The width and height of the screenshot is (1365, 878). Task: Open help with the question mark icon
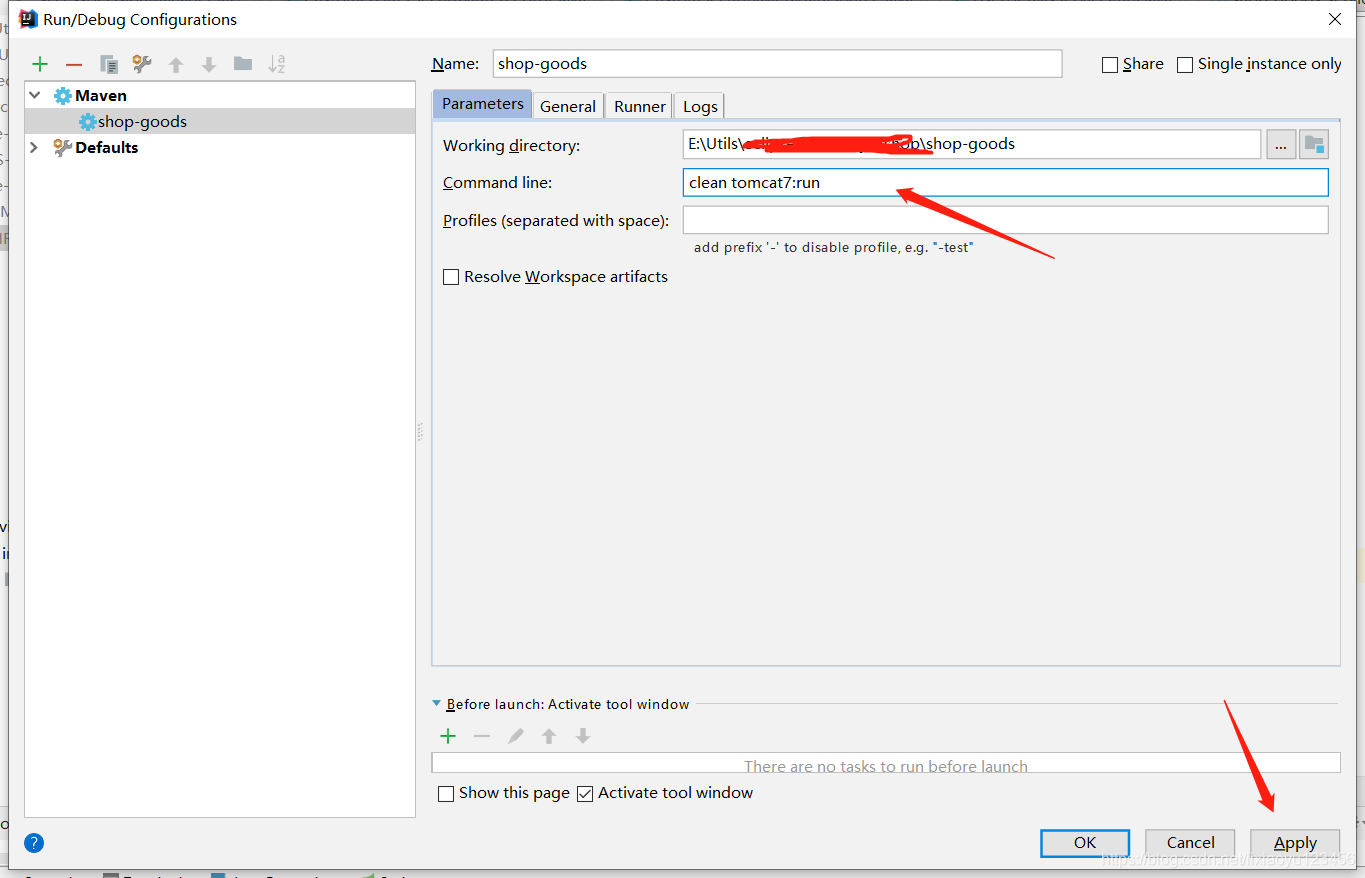point(34,843)
